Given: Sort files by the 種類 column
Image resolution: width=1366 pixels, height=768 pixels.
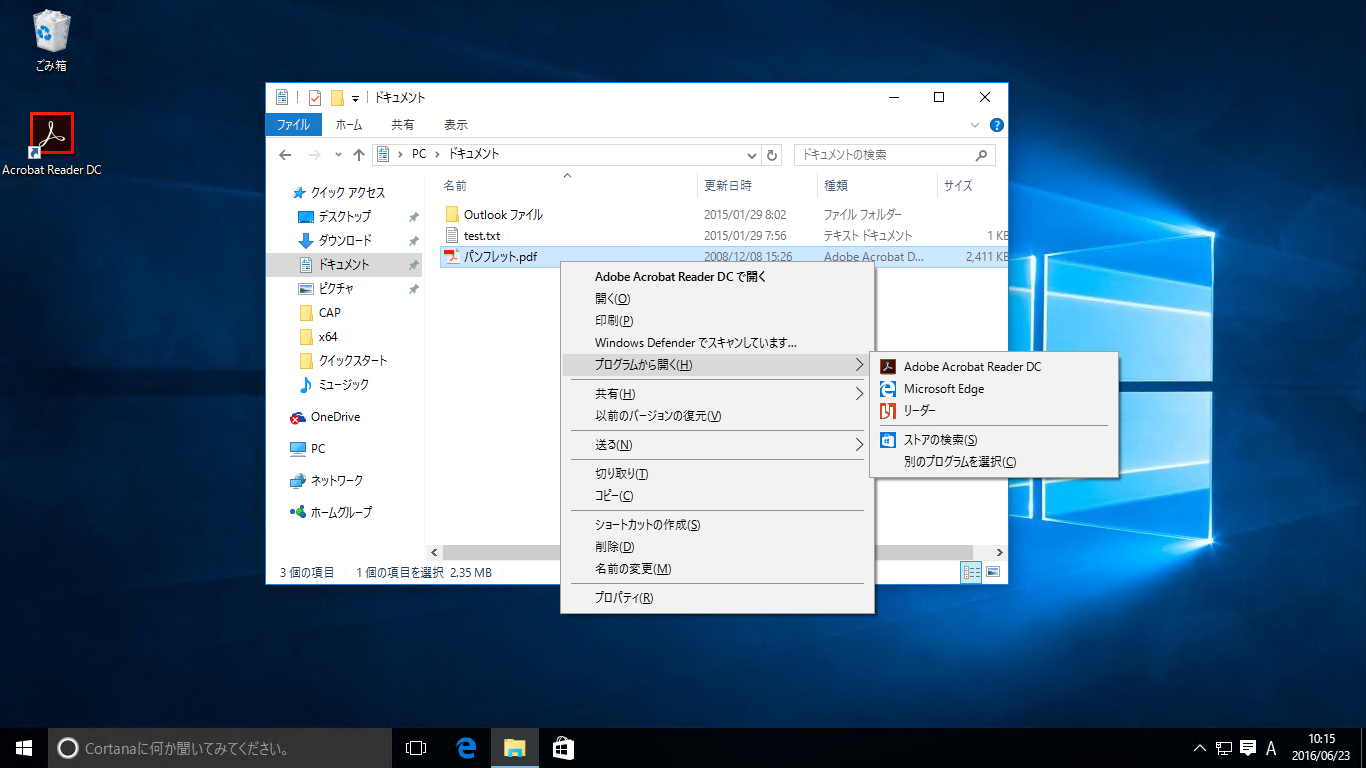Looking at the screenshot, I should [876, 186].
